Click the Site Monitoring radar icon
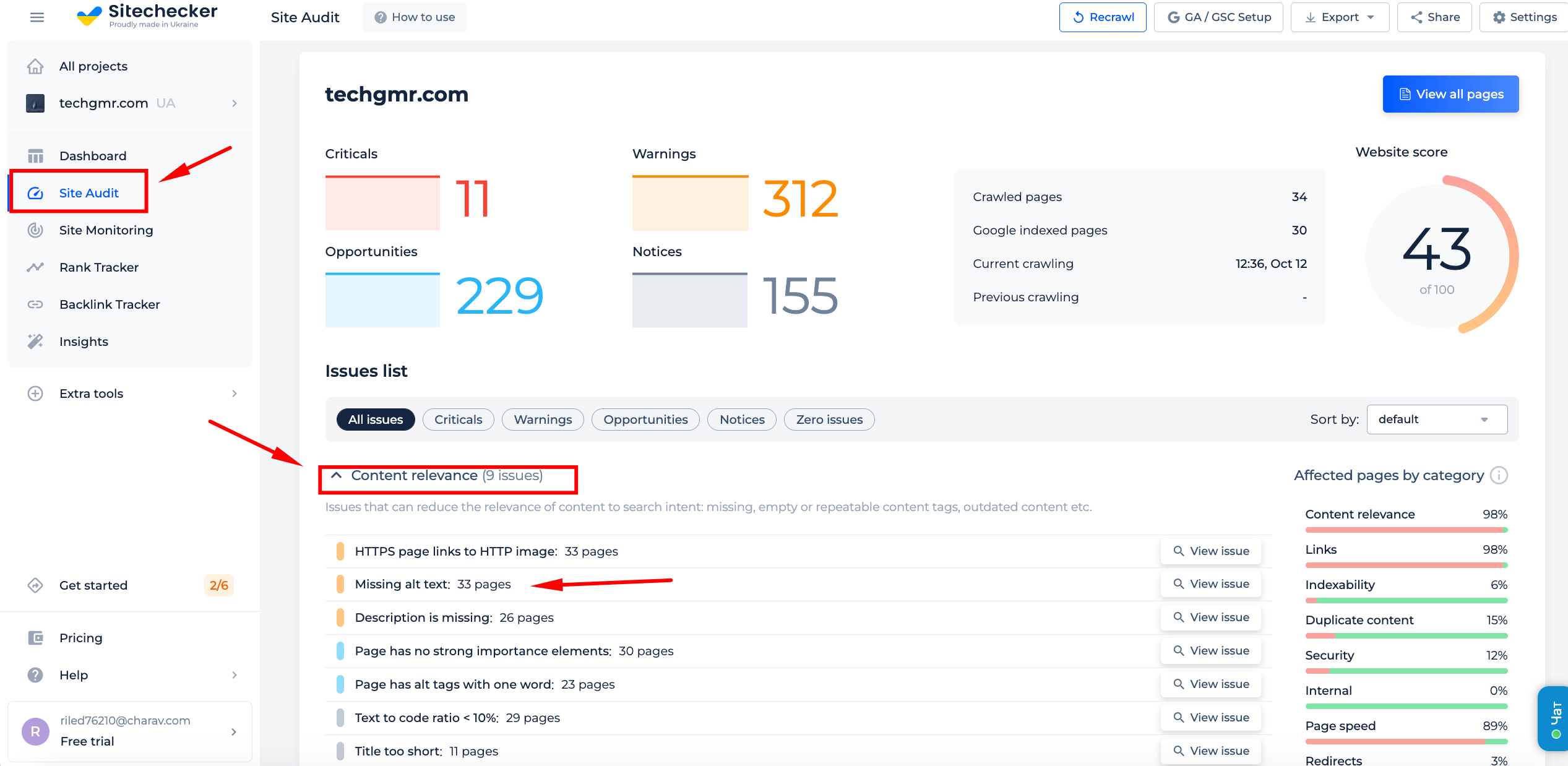This screenshot has width=1568, height=766. (x=35, y=230)
